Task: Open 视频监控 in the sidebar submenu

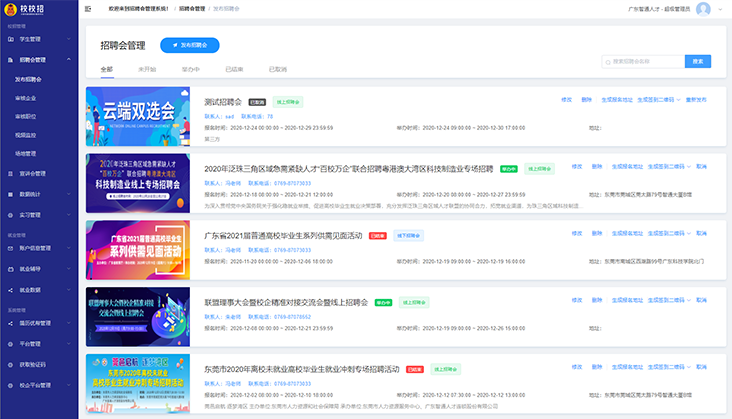Action: click(26, 135)
